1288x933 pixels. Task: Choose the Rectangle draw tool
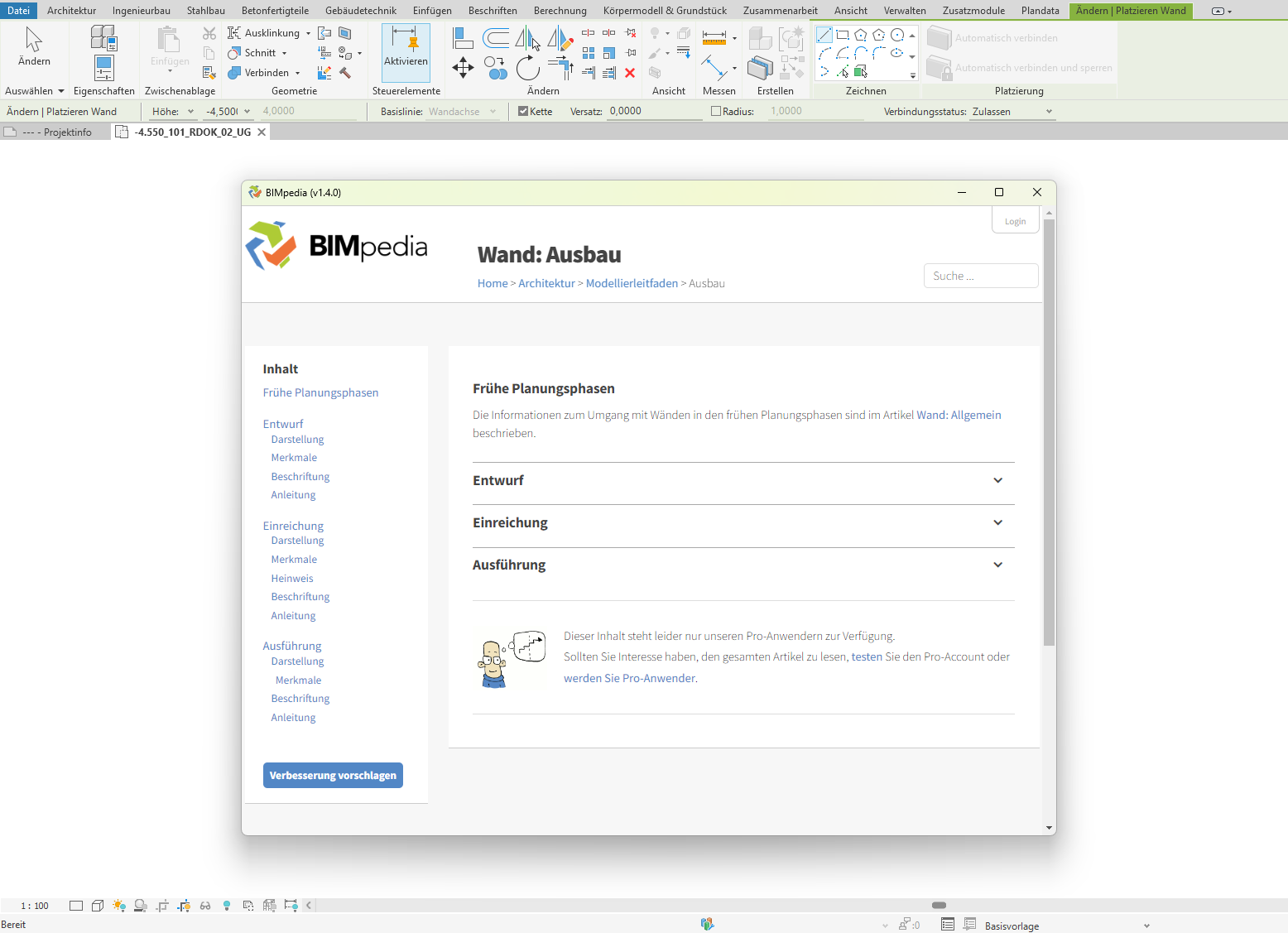coord(843,35)
